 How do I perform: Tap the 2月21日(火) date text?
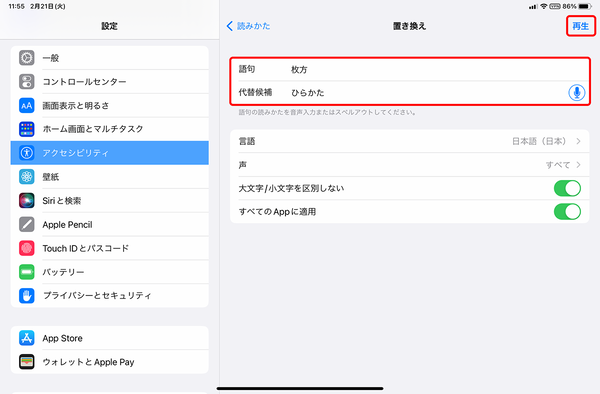(48, 7)
